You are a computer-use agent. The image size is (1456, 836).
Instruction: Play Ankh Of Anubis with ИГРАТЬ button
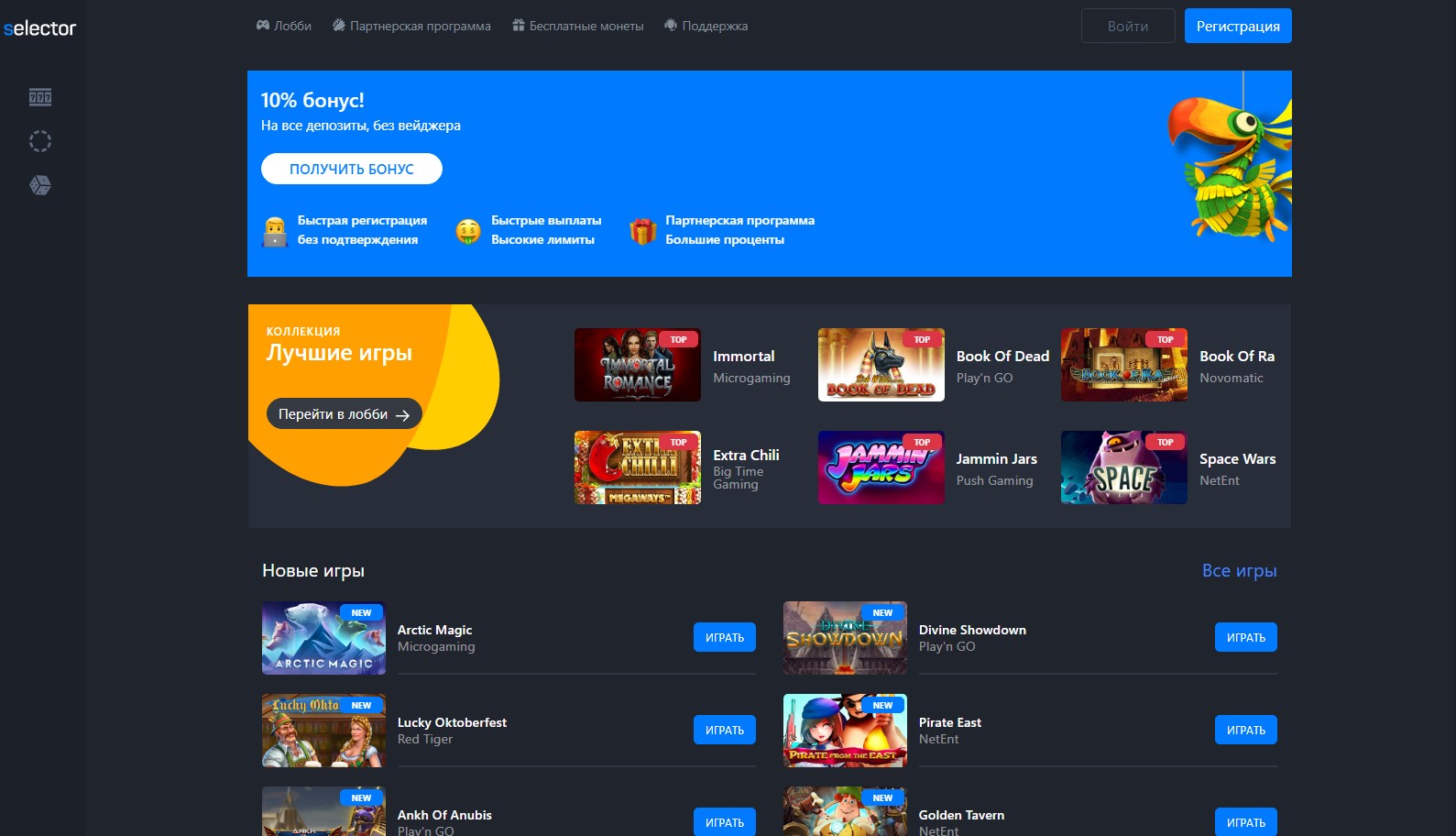[x=725, y=821]
